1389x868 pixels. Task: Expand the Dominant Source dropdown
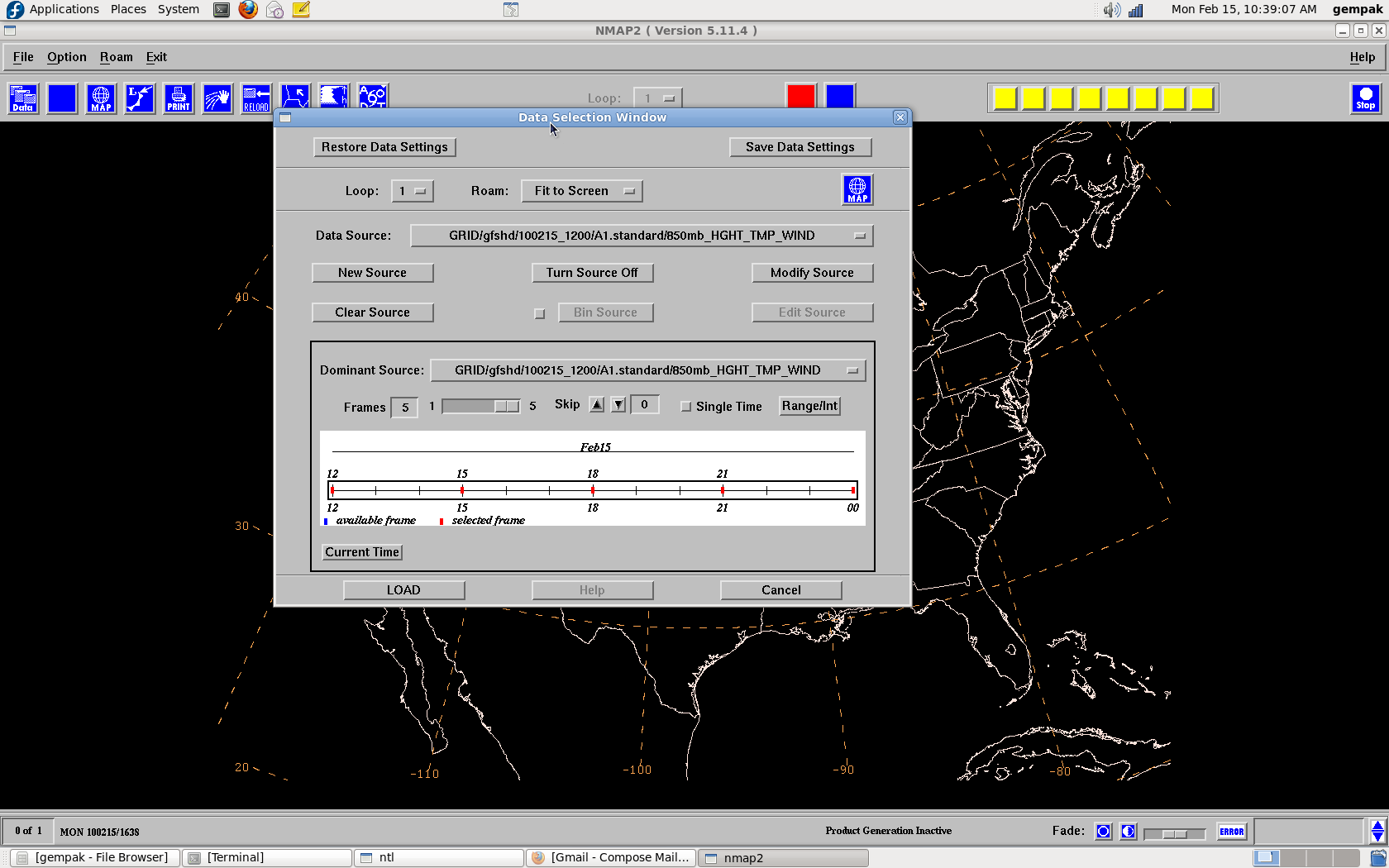pos(647,370)
